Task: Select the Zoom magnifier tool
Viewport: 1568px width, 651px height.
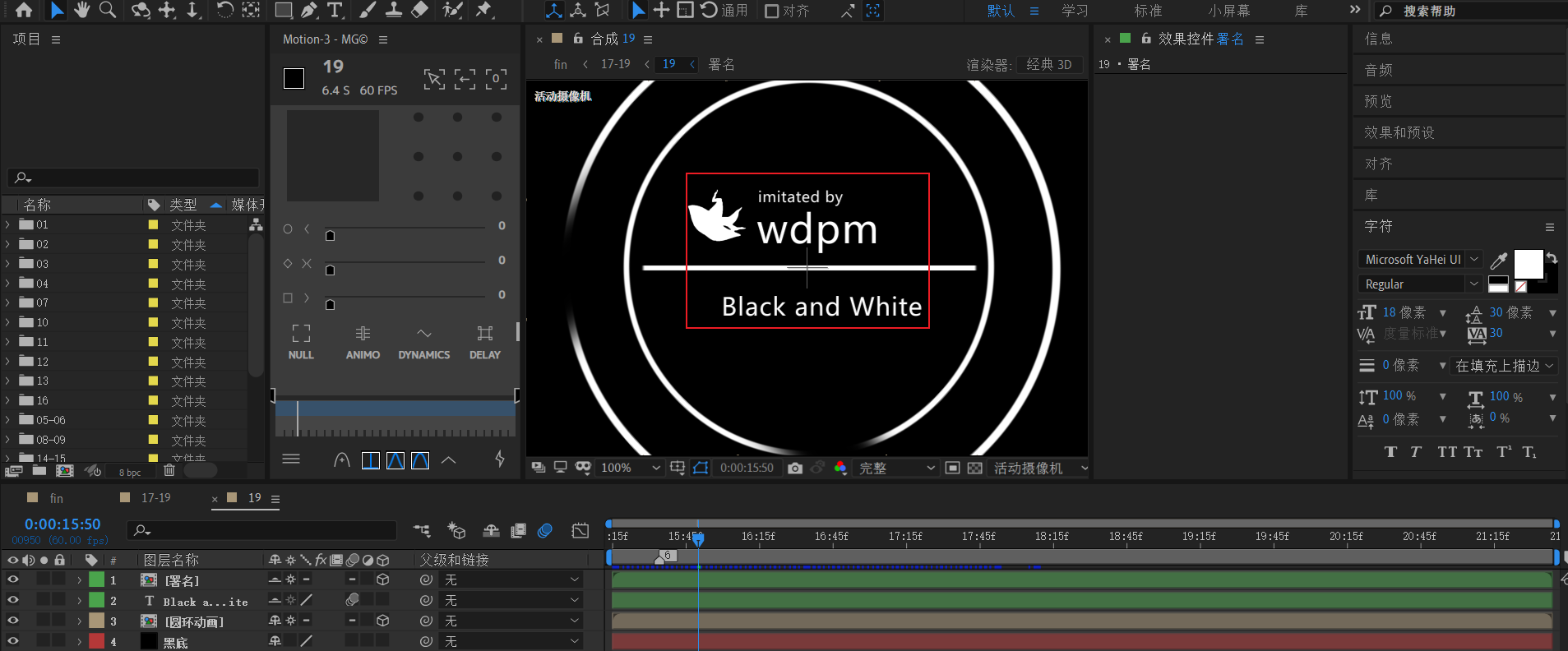Action: tap(108, 10)
